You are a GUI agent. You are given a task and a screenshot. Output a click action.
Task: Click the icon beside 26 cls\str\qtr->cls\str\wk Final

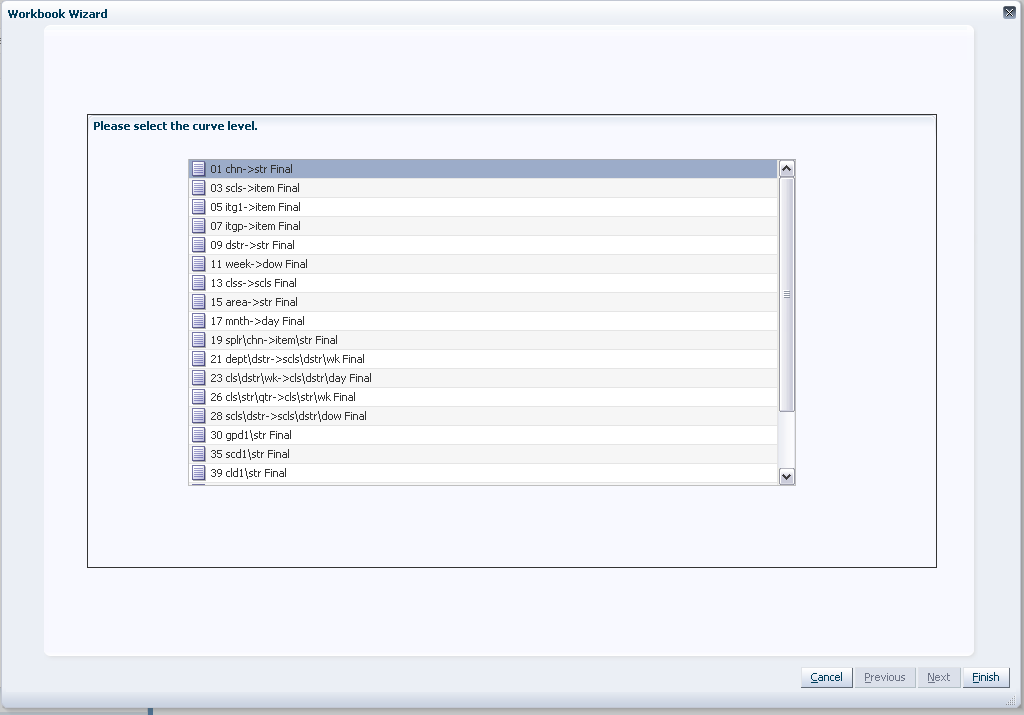(199, 396)
